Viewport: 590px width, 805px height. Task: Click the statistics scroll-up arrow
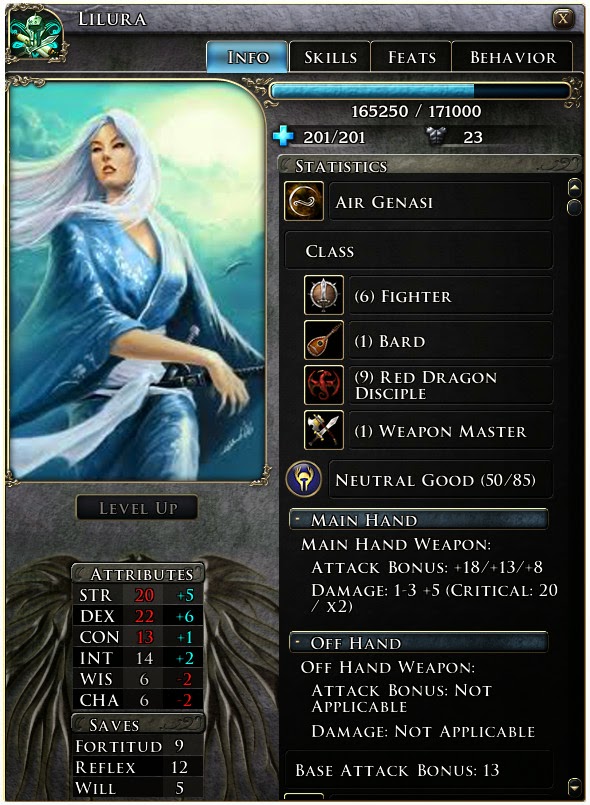point(574,188)
